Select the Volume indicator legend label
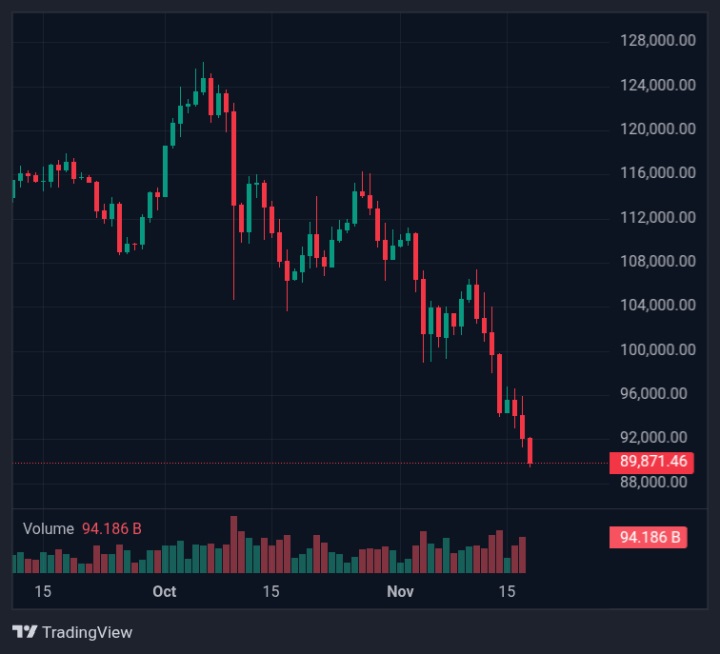Screen dimensions: 720x654 point(48,528)
